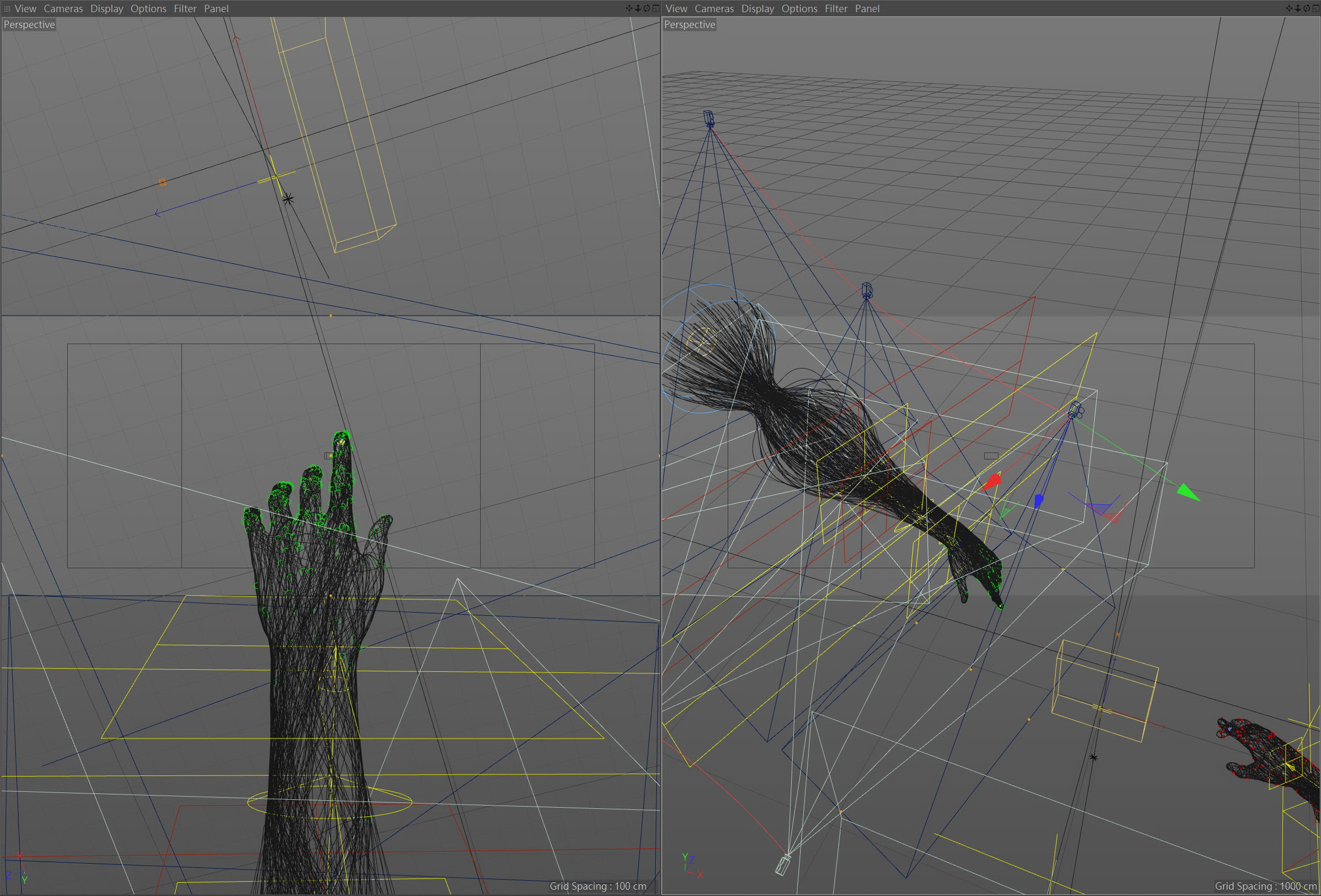Open the left viewport Filter menu
This screenshot has height=896, width=1321.
coord(185,8)
